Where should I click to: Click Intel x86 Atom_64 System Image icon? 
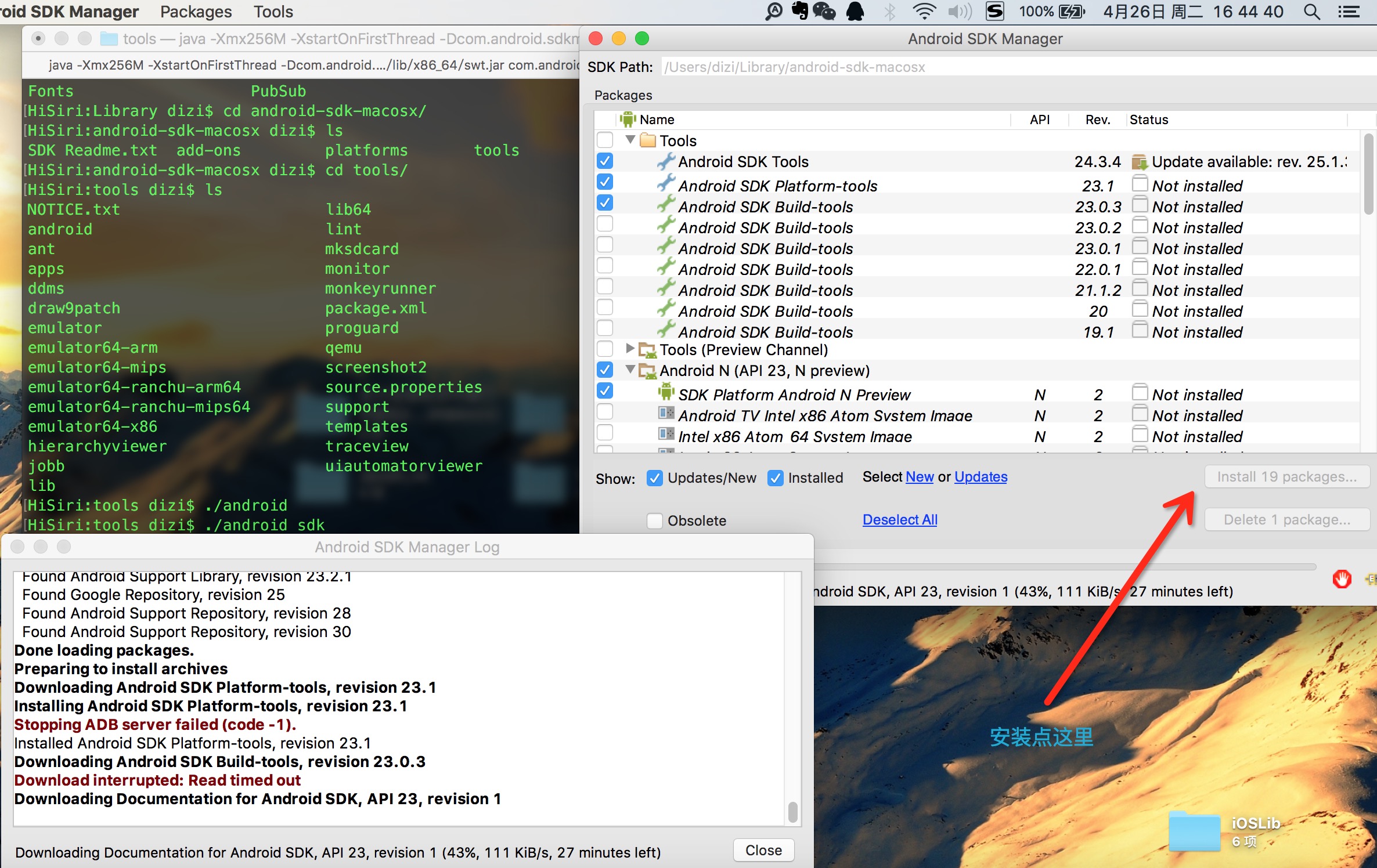pyautogui.click(x=666, y=434)
